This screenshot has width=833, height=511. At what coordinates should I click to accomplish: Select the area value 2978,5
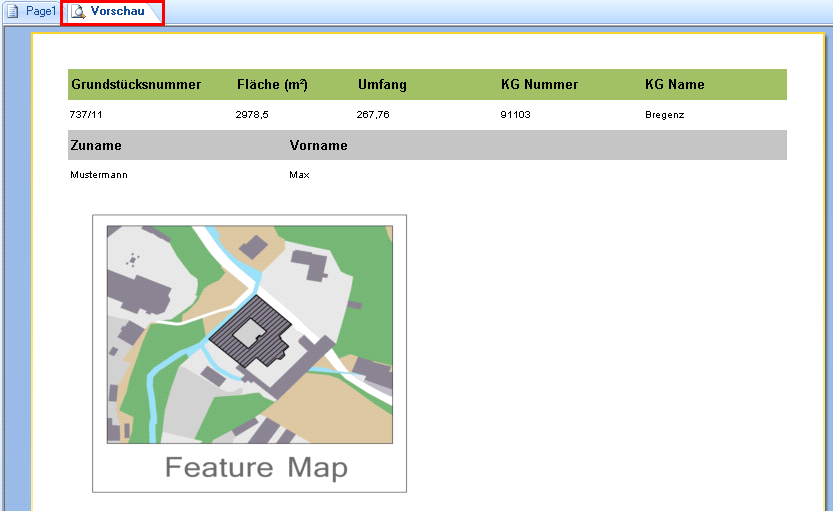[252, 115]
